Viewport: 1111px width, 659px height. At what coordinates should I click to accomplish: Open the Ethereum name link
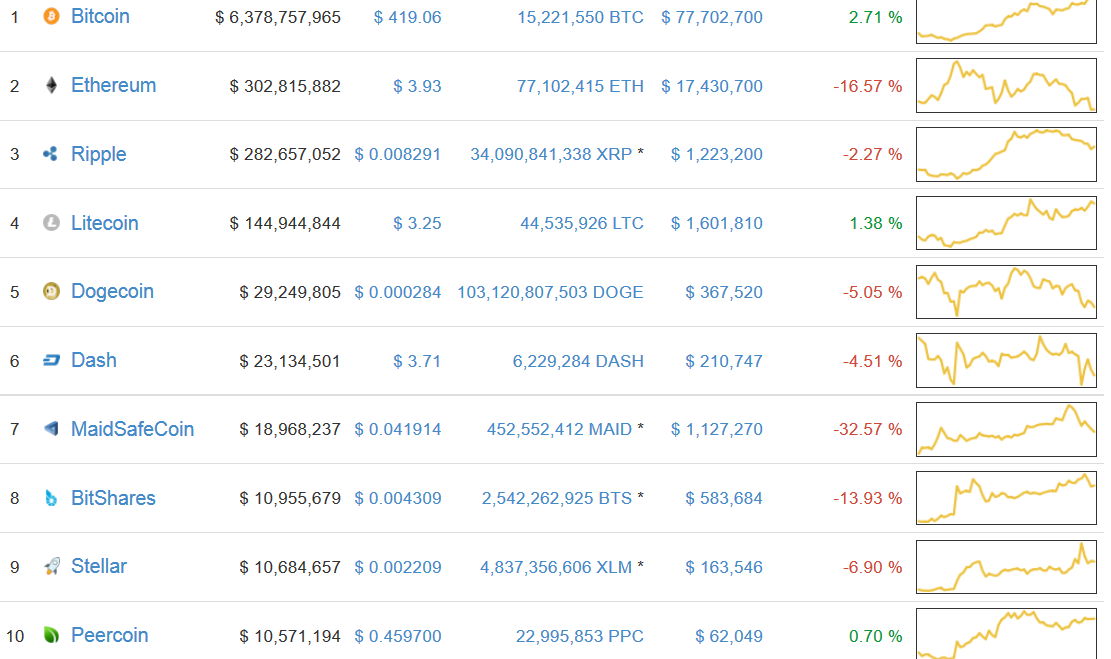coord(113,85)
